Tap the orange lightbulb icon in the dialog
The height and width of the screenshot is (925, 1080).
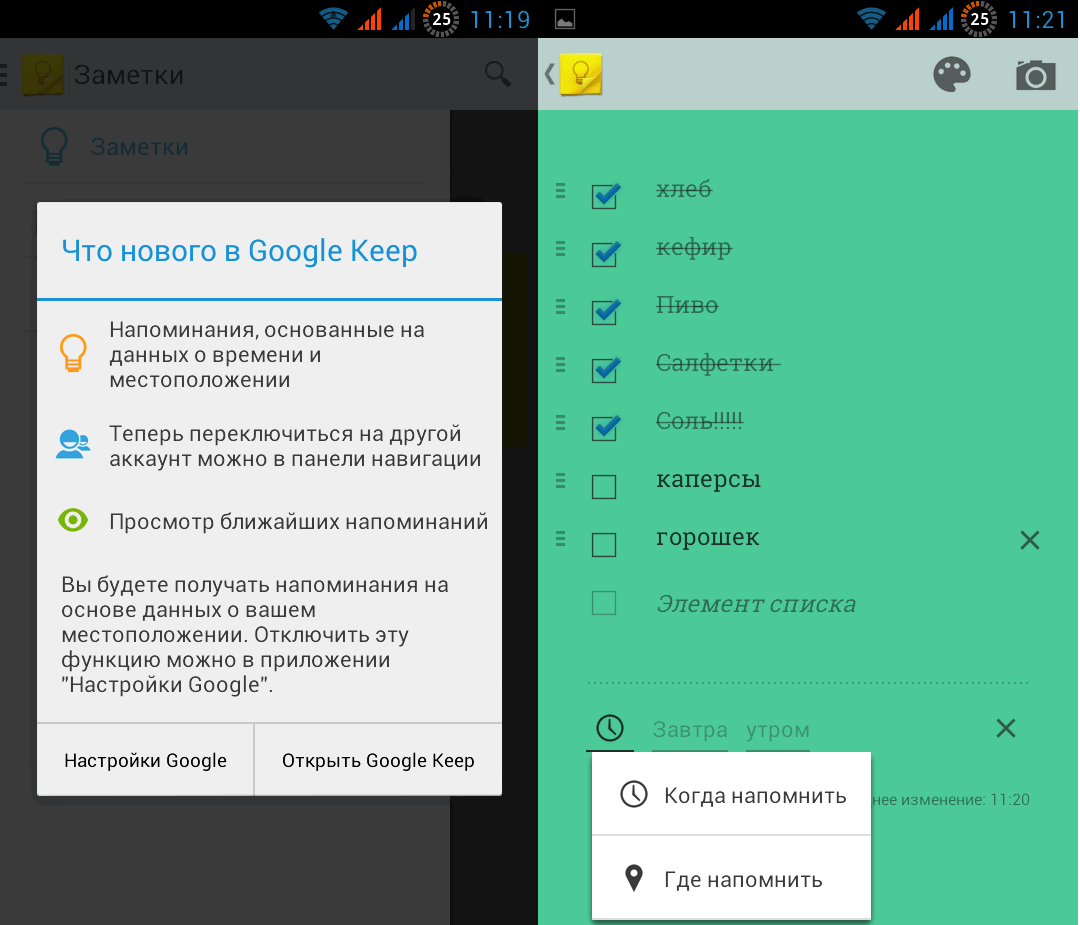tap(73, 353)
